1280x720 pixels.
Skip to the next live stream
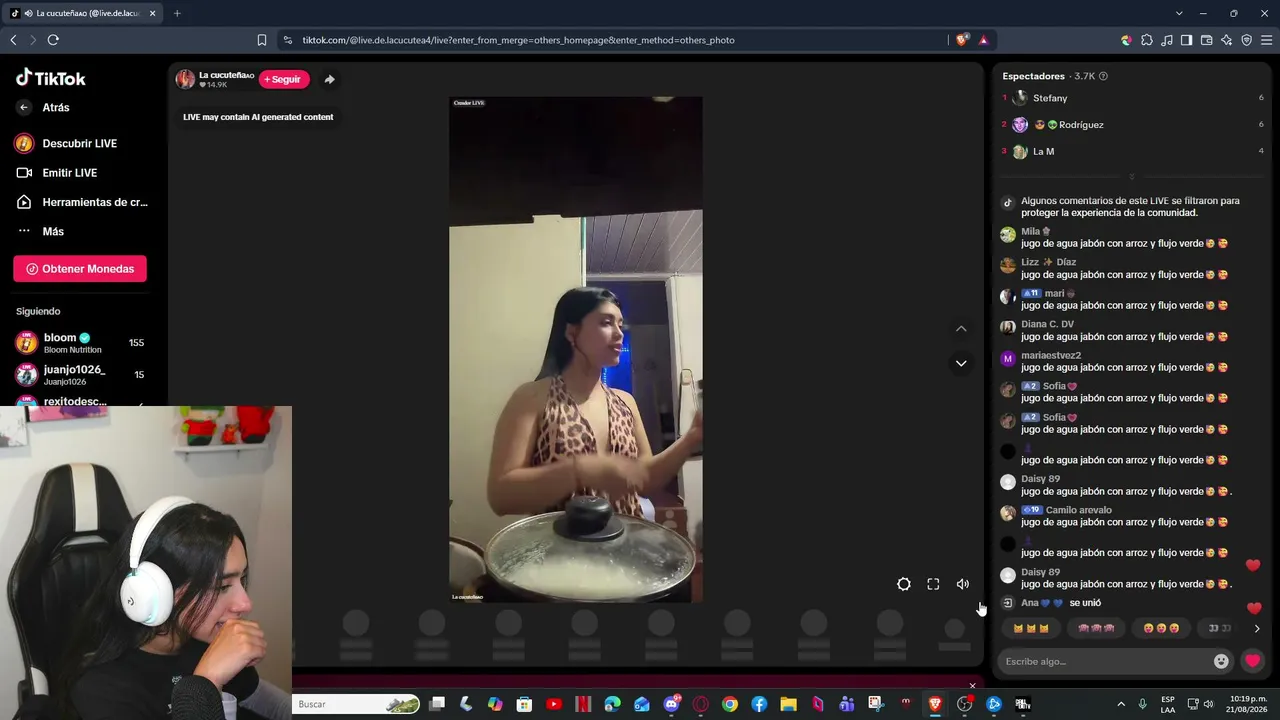[x=961, y=363]
